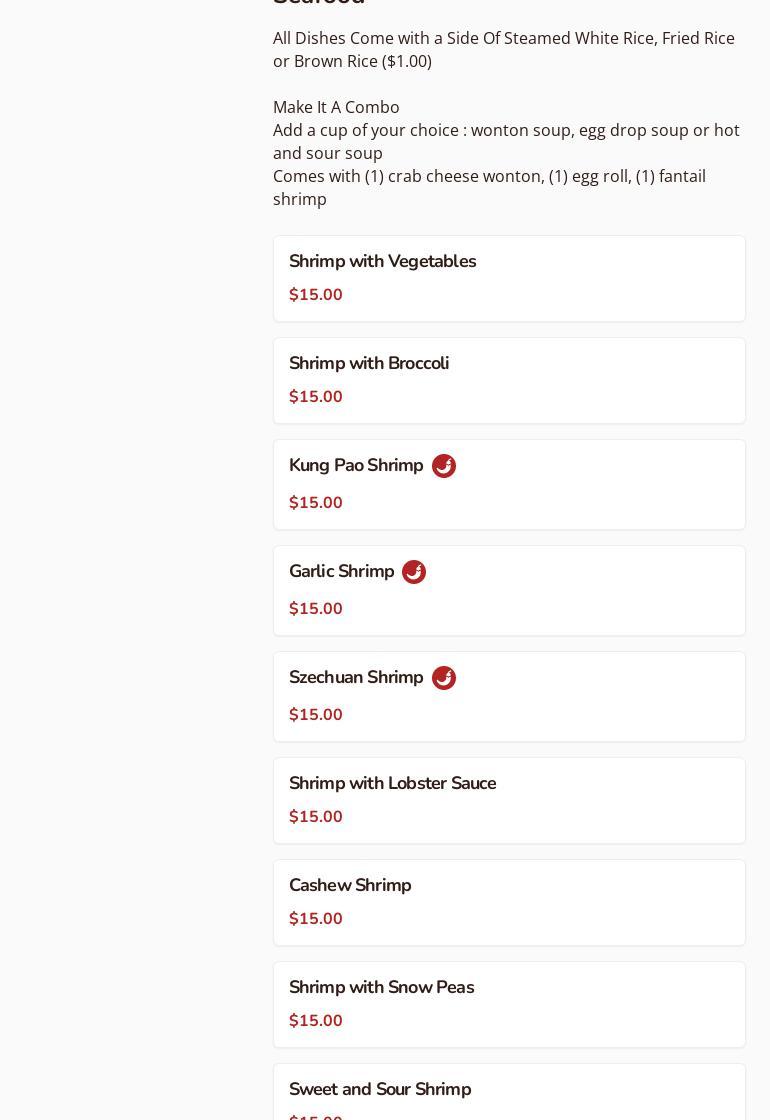Click the steamed white rice side description

503,49
